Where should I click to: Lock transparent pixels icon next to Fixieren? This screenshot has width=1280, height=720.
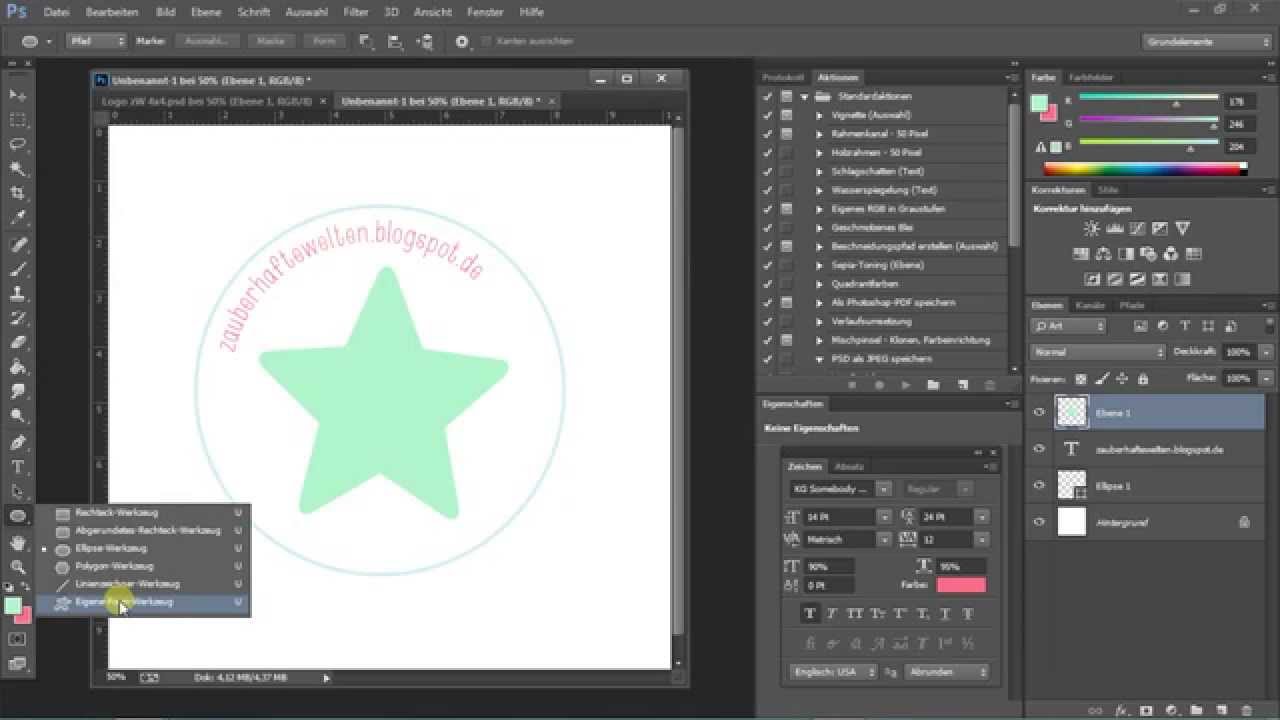click(x=1080, y=379)
